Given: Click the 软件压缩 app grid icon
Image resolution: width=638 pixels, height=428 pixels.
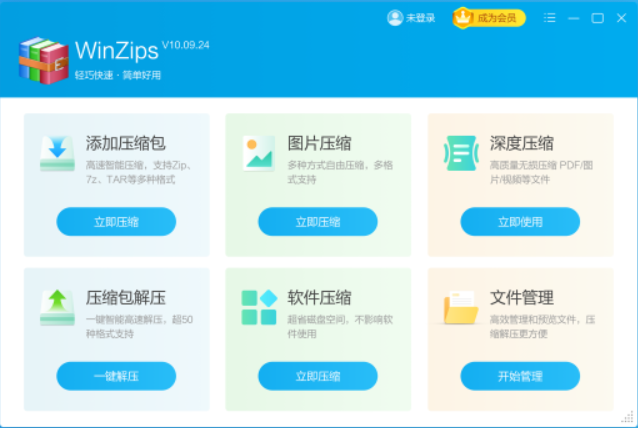Looking at the screenshot, I should pyautogui.click(x=259, y=307).
